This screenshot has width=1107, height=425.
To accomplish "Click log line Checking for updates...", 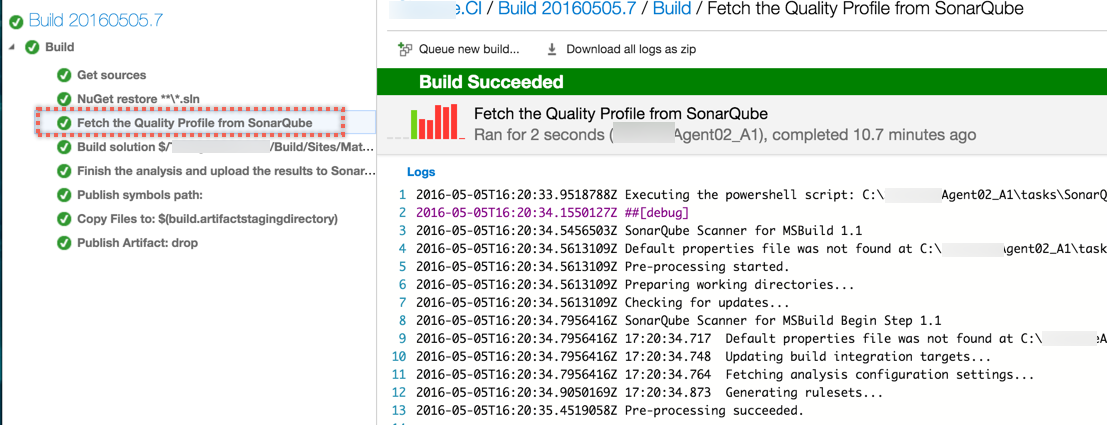I will [x=602, y=303].
